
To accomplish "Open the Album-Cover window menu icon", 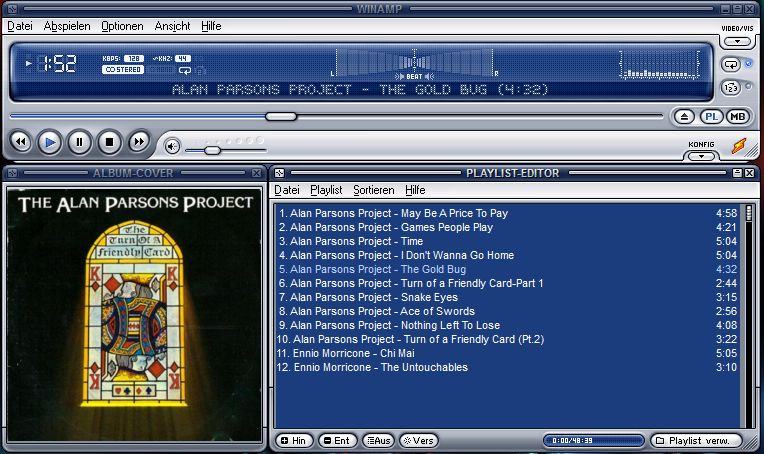I will tap(12, 173).
